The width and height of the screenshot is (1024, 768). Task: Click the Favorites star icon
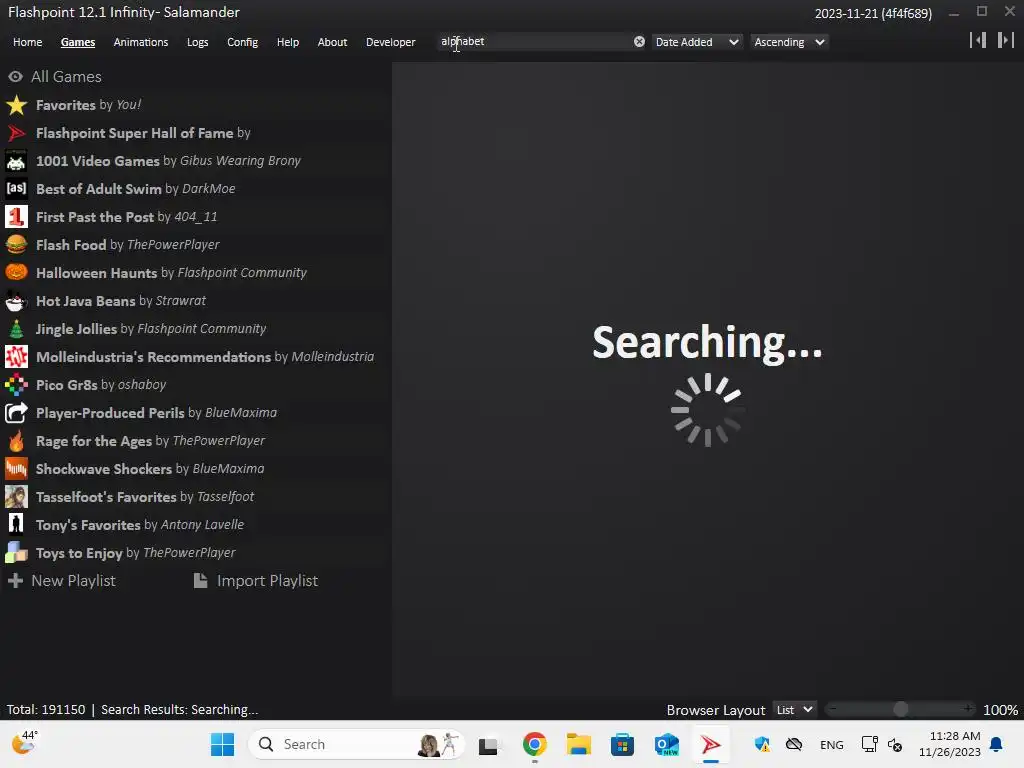click(x=16, y=105)
